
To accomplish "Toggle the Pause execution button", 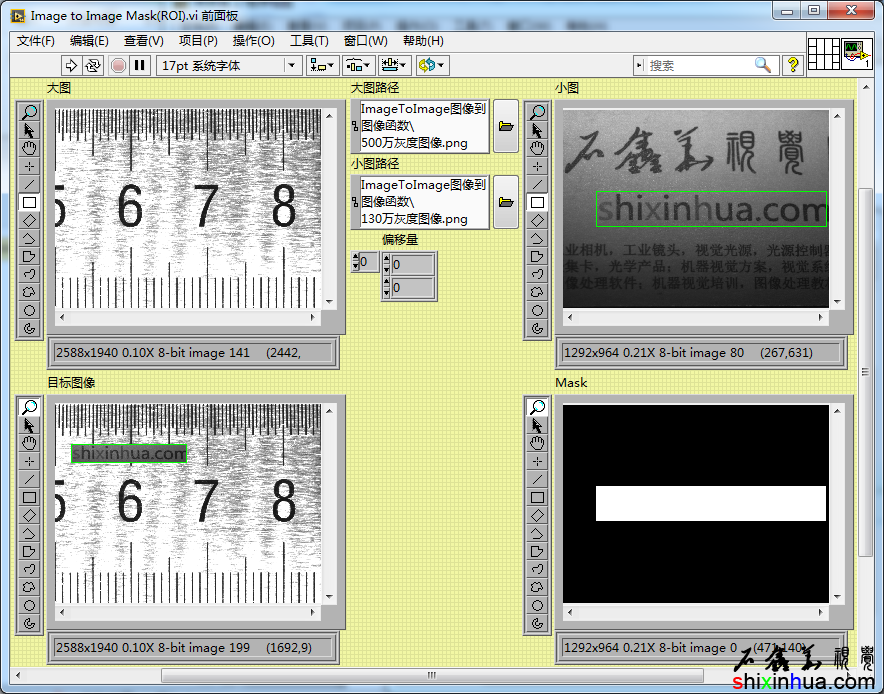I will tap(140, 65).
